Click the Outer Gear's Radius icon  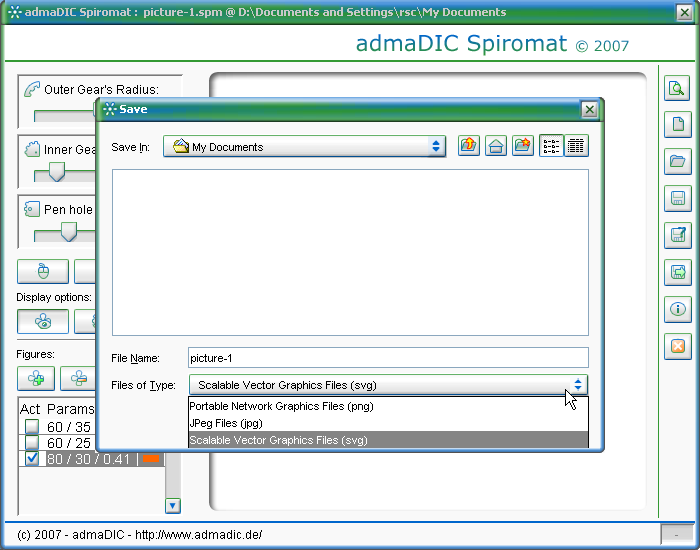[32, 89]
